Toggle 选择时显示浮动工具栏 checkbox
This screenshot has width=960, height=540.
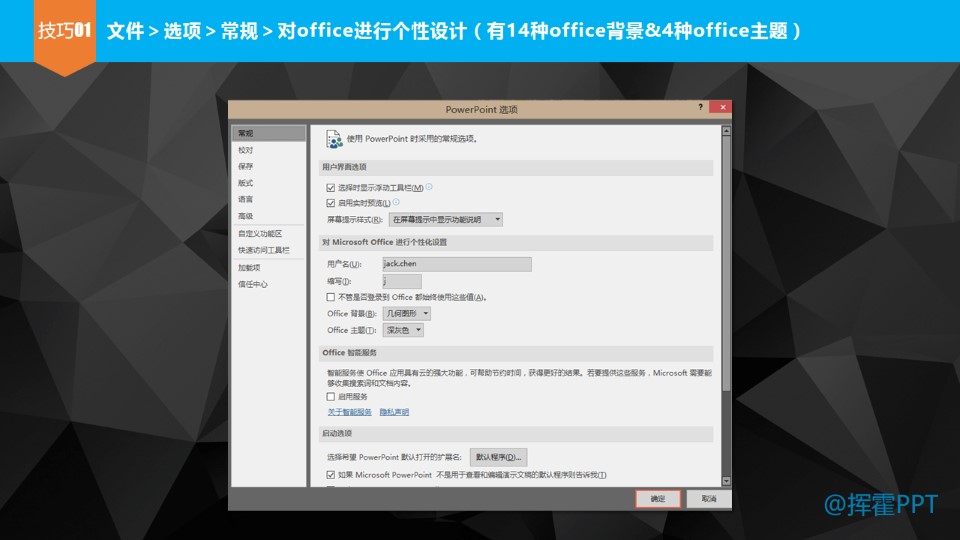click(331, 187)
